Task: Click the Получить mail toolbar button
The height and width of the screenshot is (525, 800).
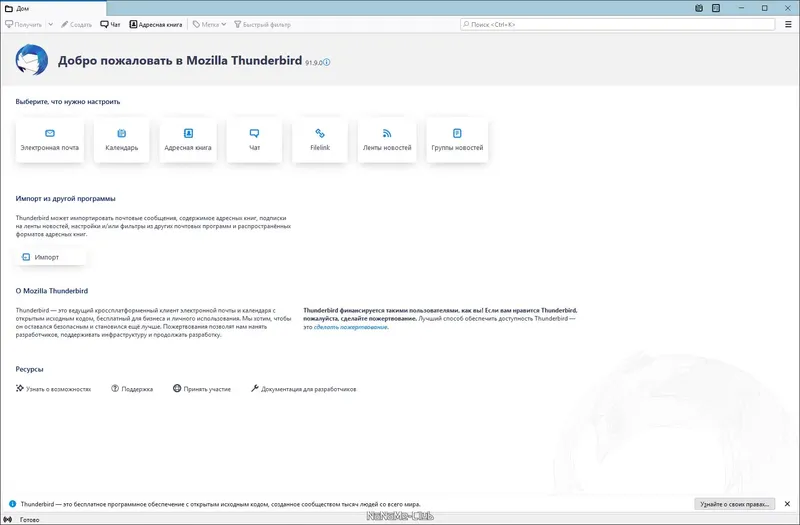Action: pyautogui.click(x=24, y=24)
